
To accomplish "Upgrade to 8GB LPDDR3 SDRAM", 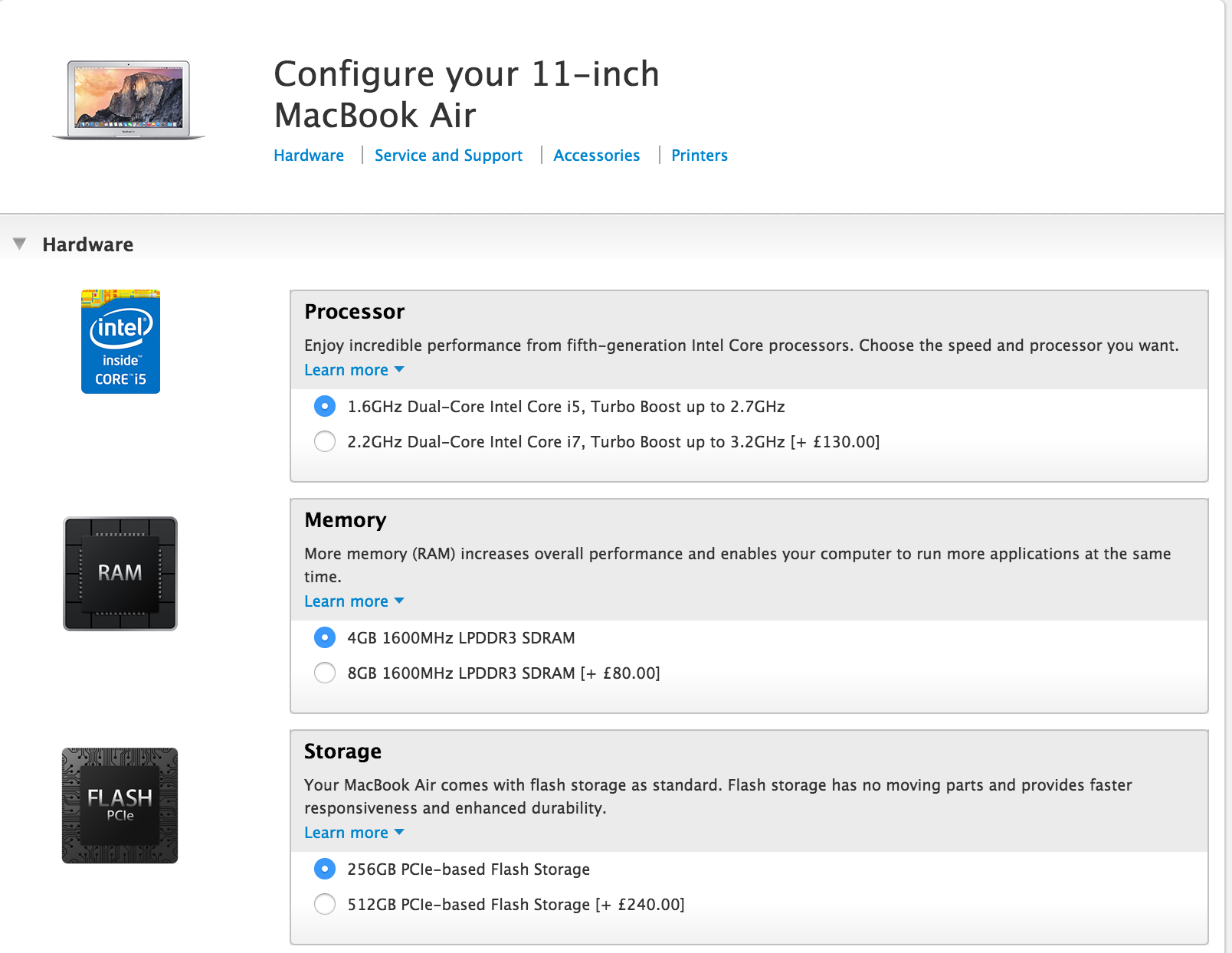I will (x=325, y=673).
